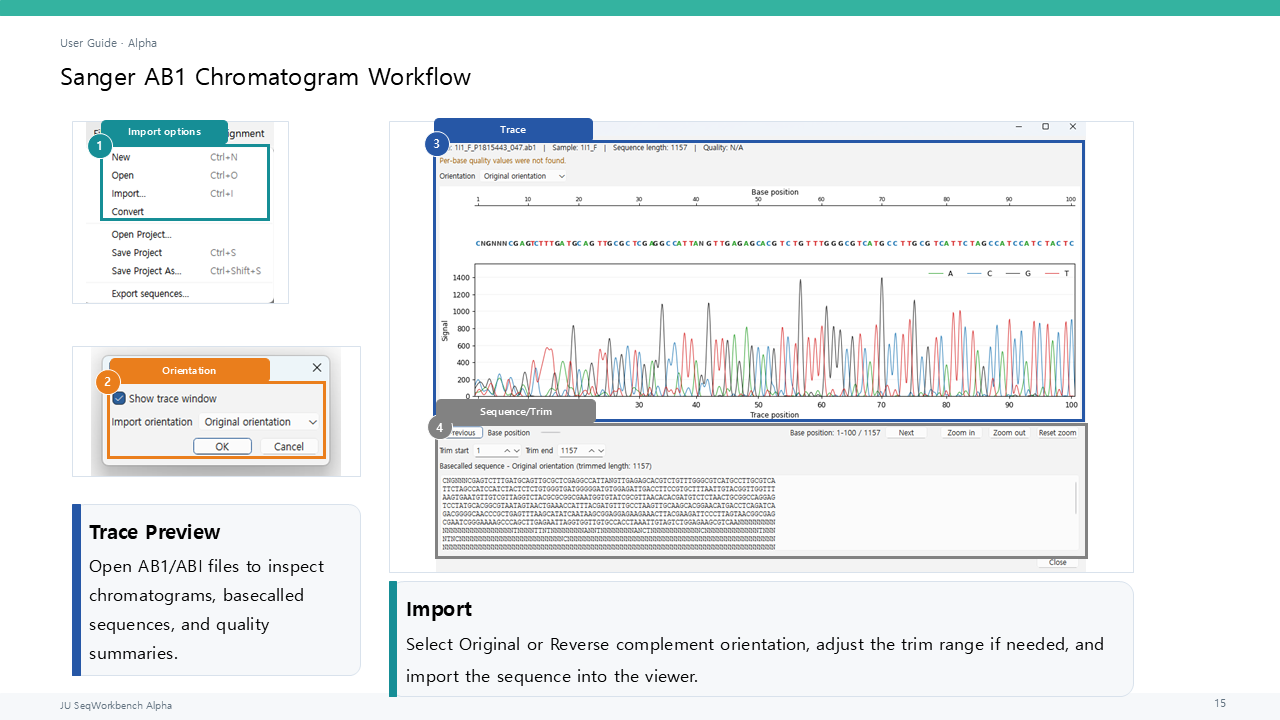Maximize the trace window
Screen dimensions: 1280x720
click(1046, 127)
